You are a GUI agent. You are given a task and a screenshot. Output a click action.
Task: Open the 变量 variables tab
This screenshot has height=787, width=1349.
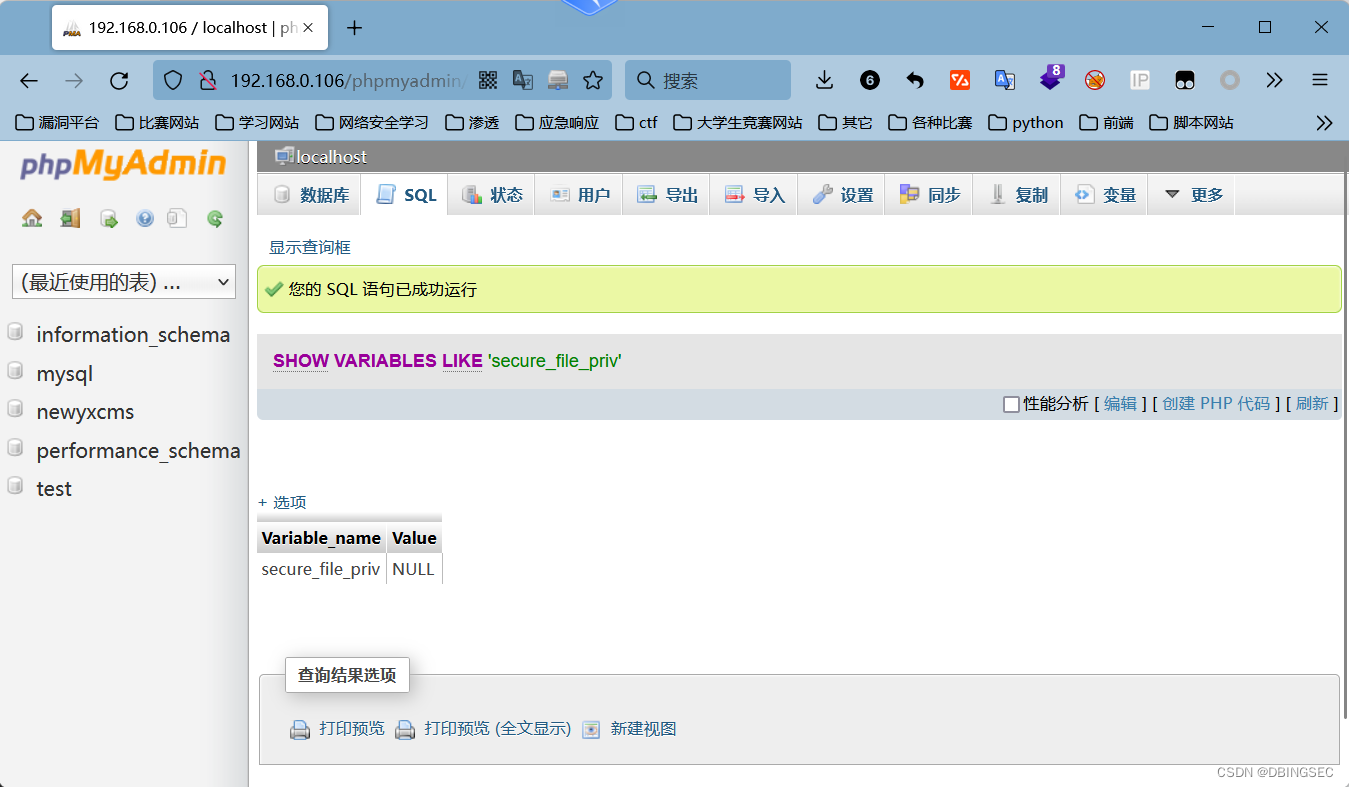click(1104, 195)
